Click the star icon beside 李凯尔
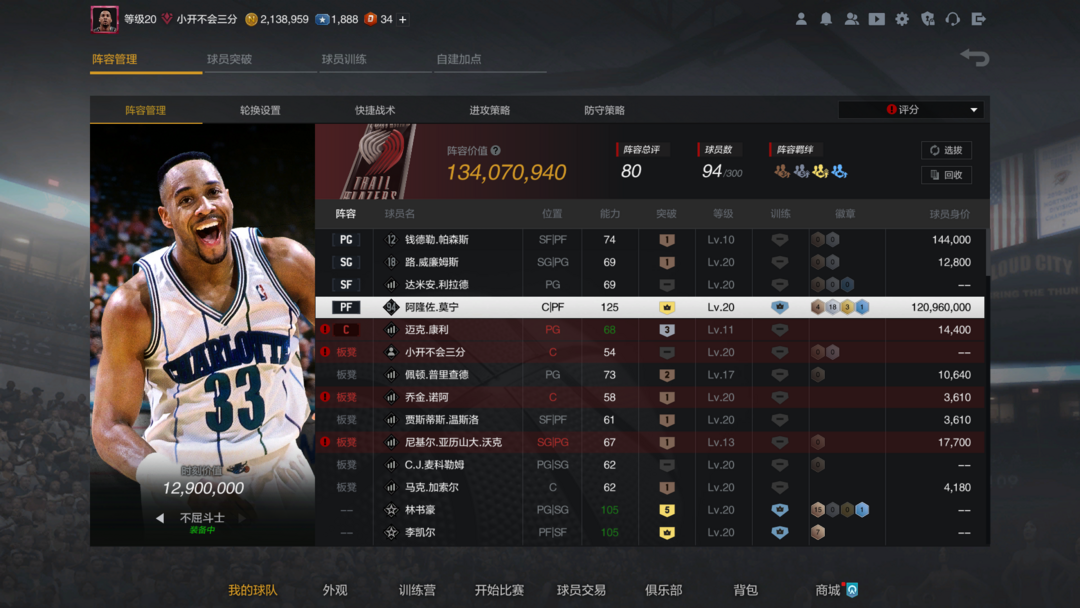This screenshot has height=608, width=1080. [x=391, y=532]
